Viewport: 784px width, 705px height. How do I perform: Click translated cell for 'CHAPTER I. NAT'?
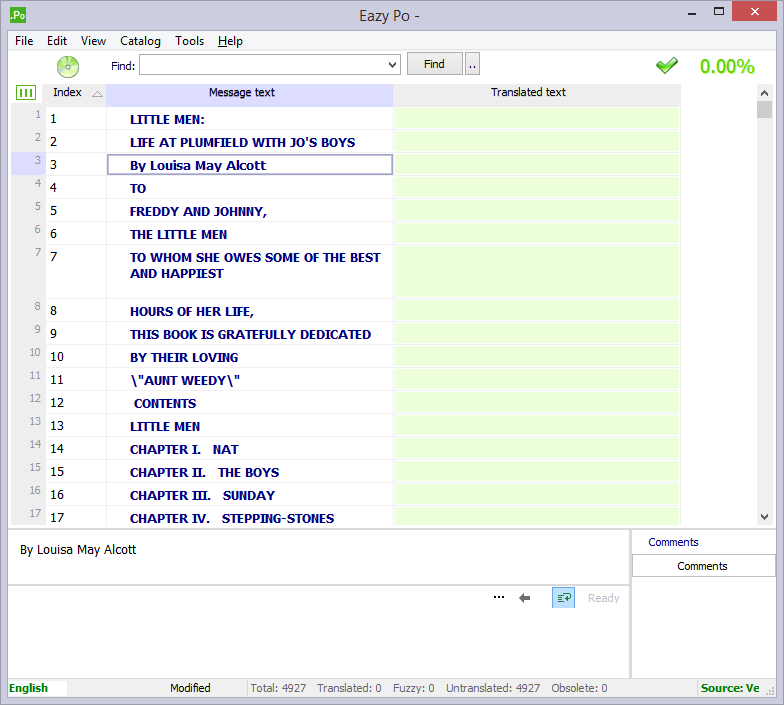point(537,448)
